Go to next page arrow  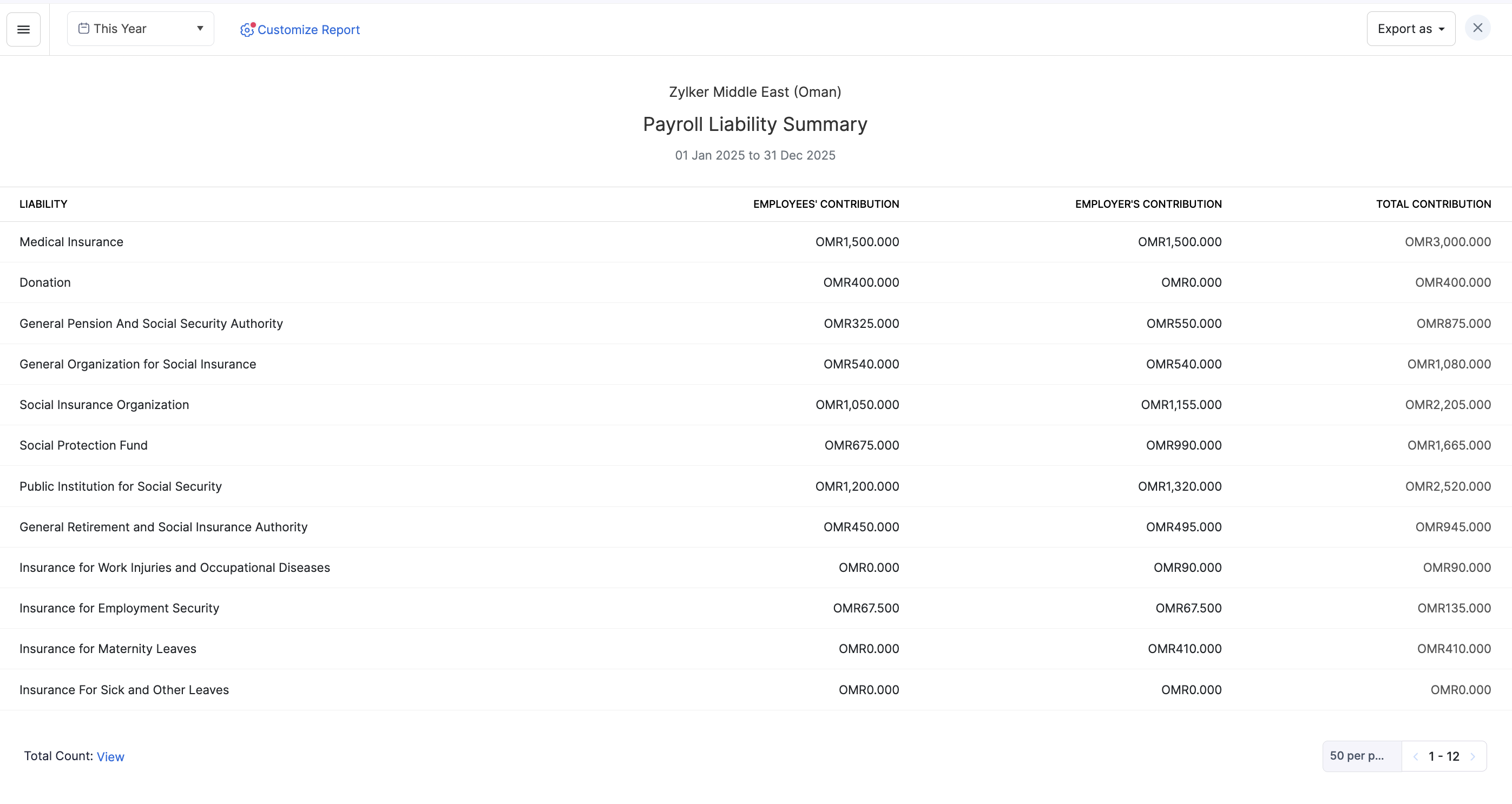tap(1472, 756)
